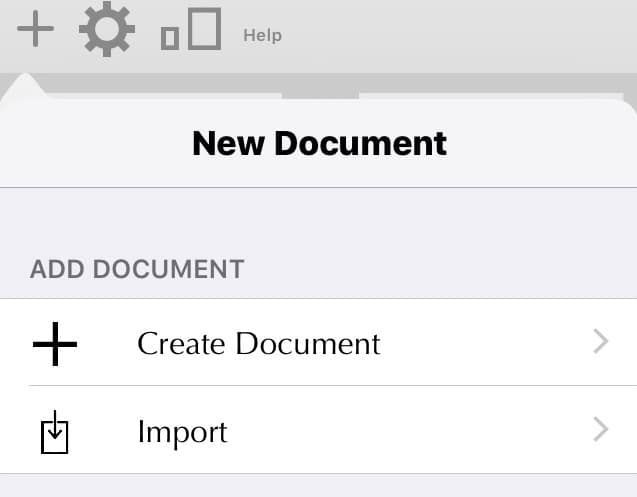Image resolution: width=637 pixels, height=497 pixels.
Task: Expand the Create Document chevron arrow
Action: pyautogui.click(x=600, y=342)
